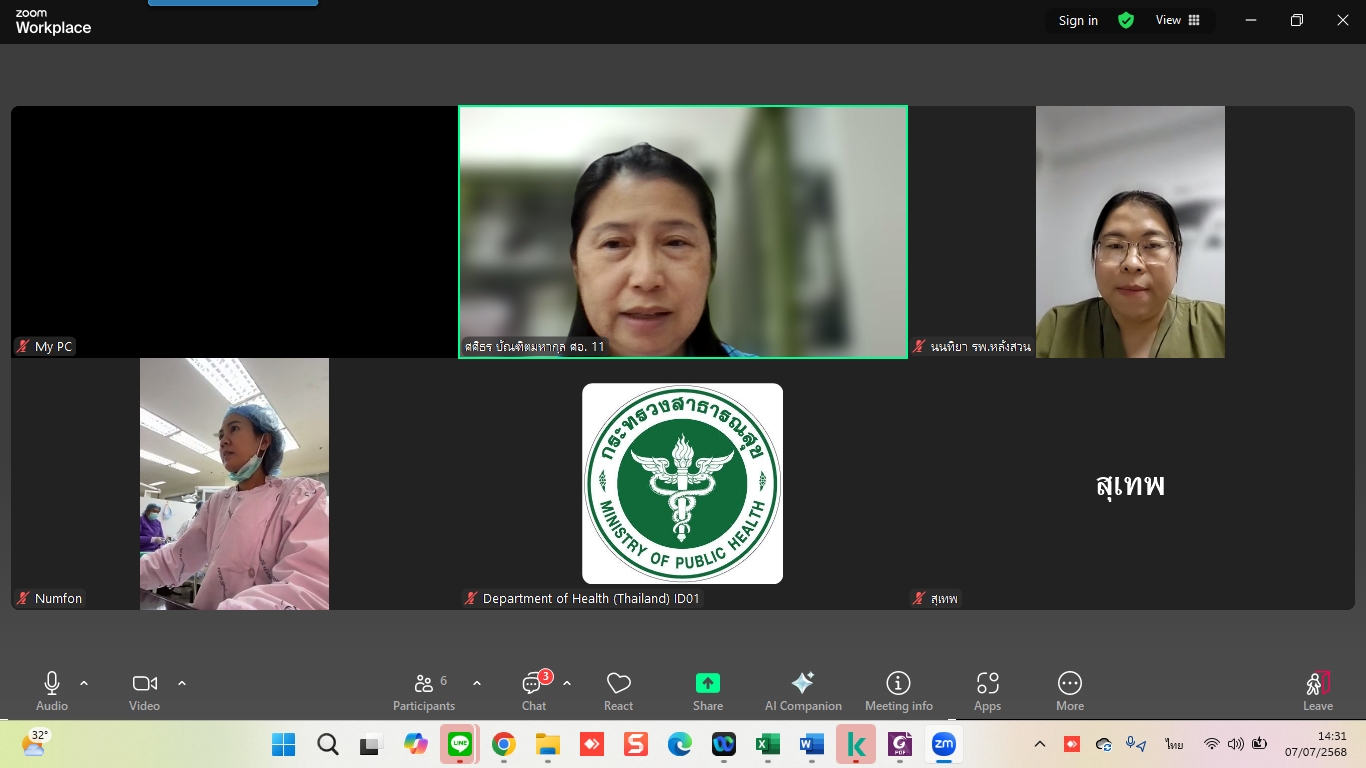Viewport: 1366px width, 768px height.
Task: Open the Apps panel
Action: (987, 691)
